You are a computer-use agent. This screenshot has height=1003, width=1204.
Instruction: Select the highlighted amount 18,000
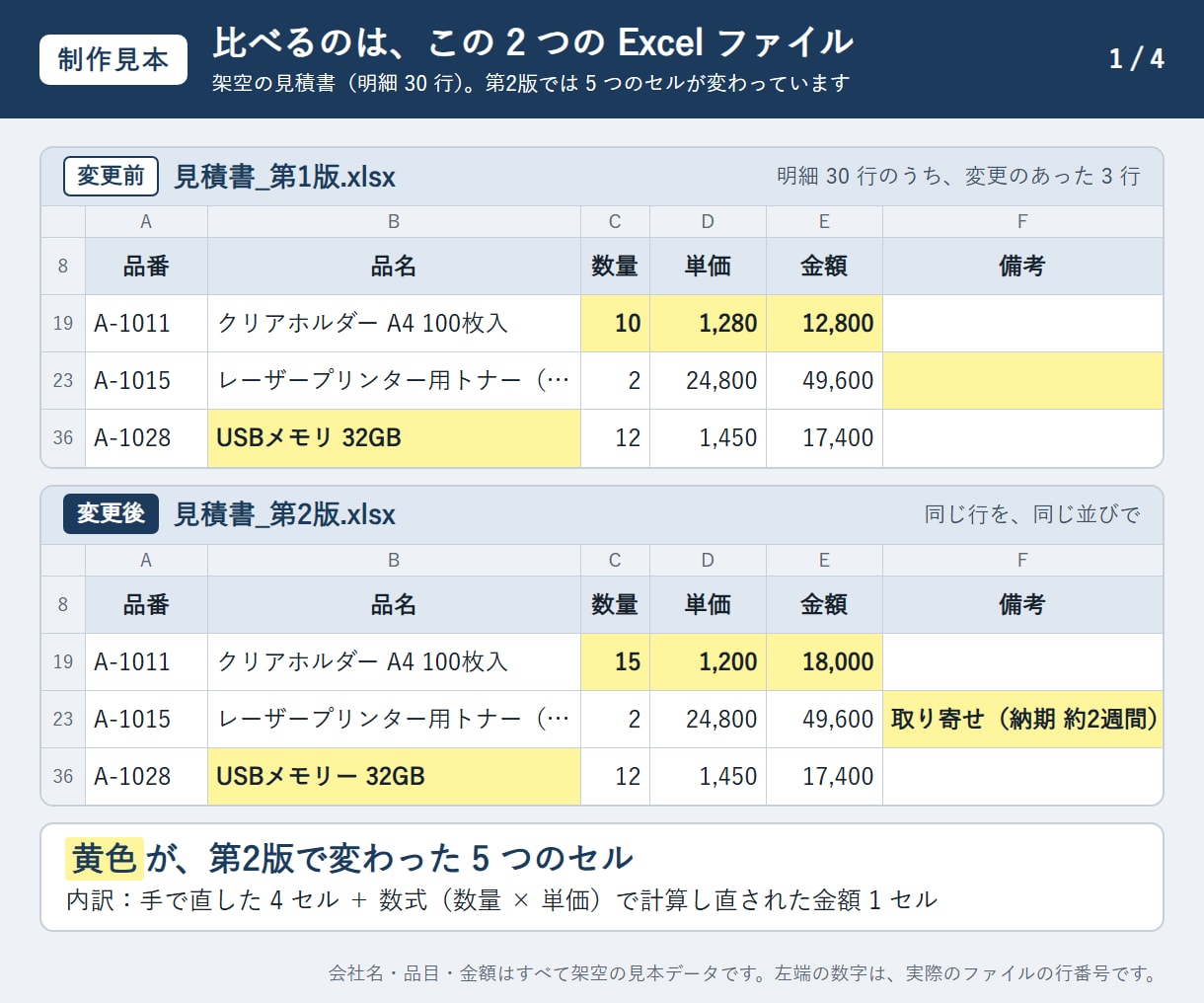pyautogui.click(x=824, y=662)
